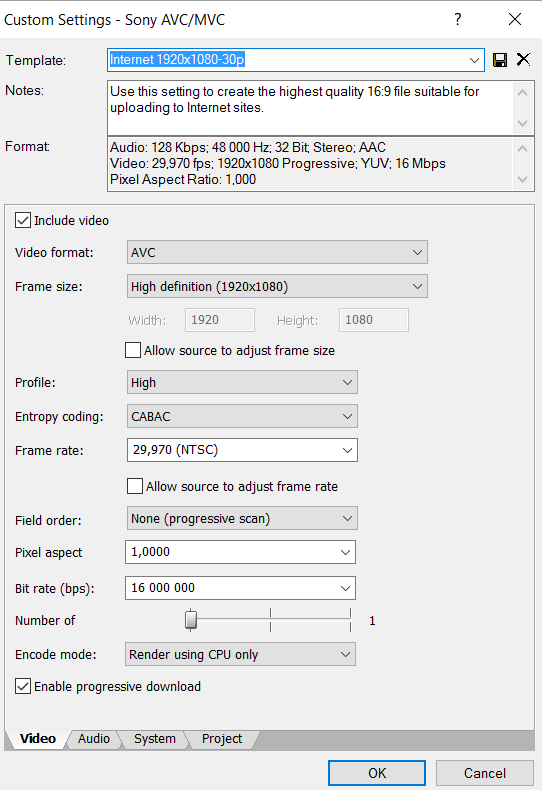Click the Height field showing 1080
This screenshot has width=542, height=790.
pos(374,320)
